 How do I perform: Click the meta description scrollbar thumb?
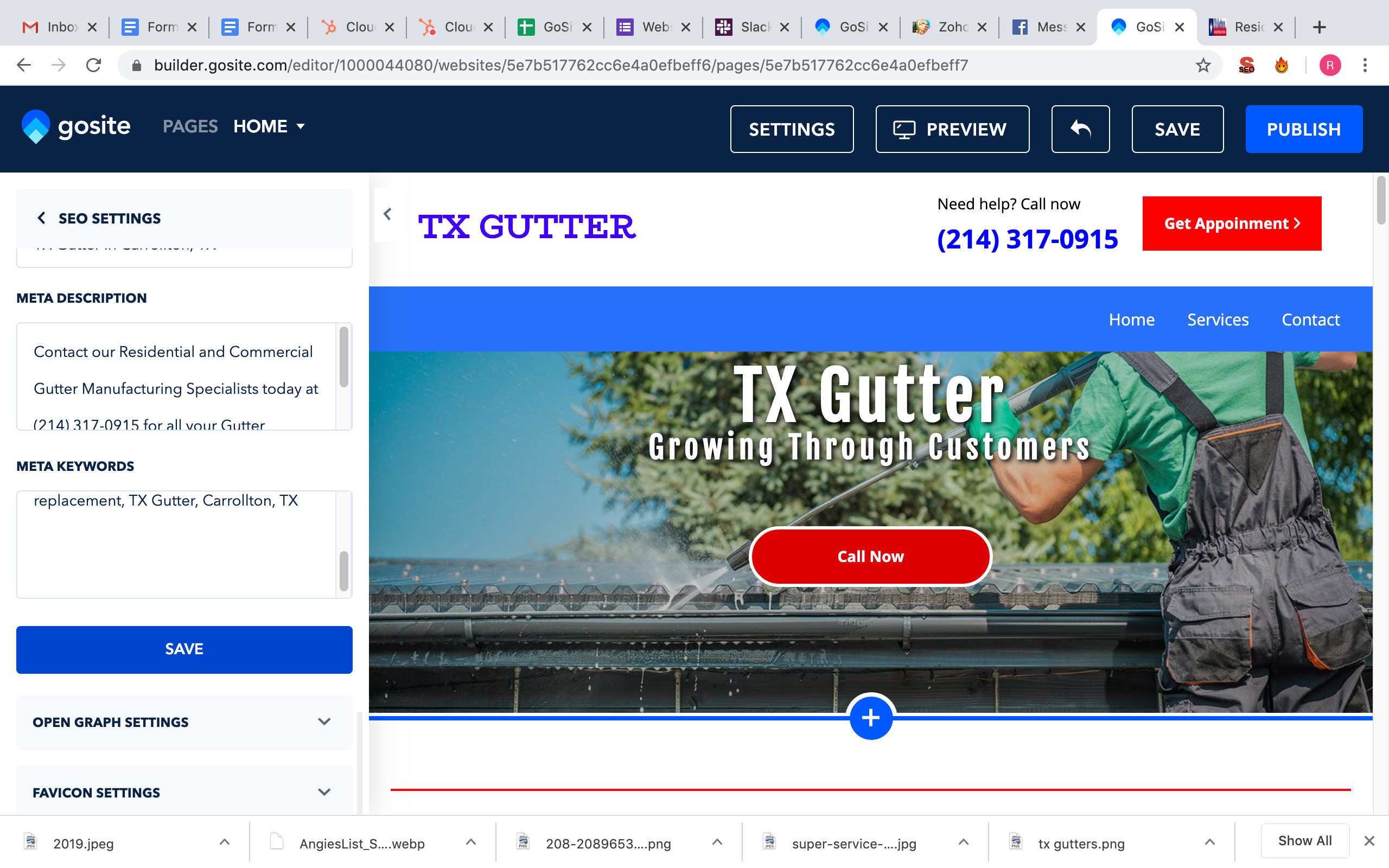pos(344,357)
